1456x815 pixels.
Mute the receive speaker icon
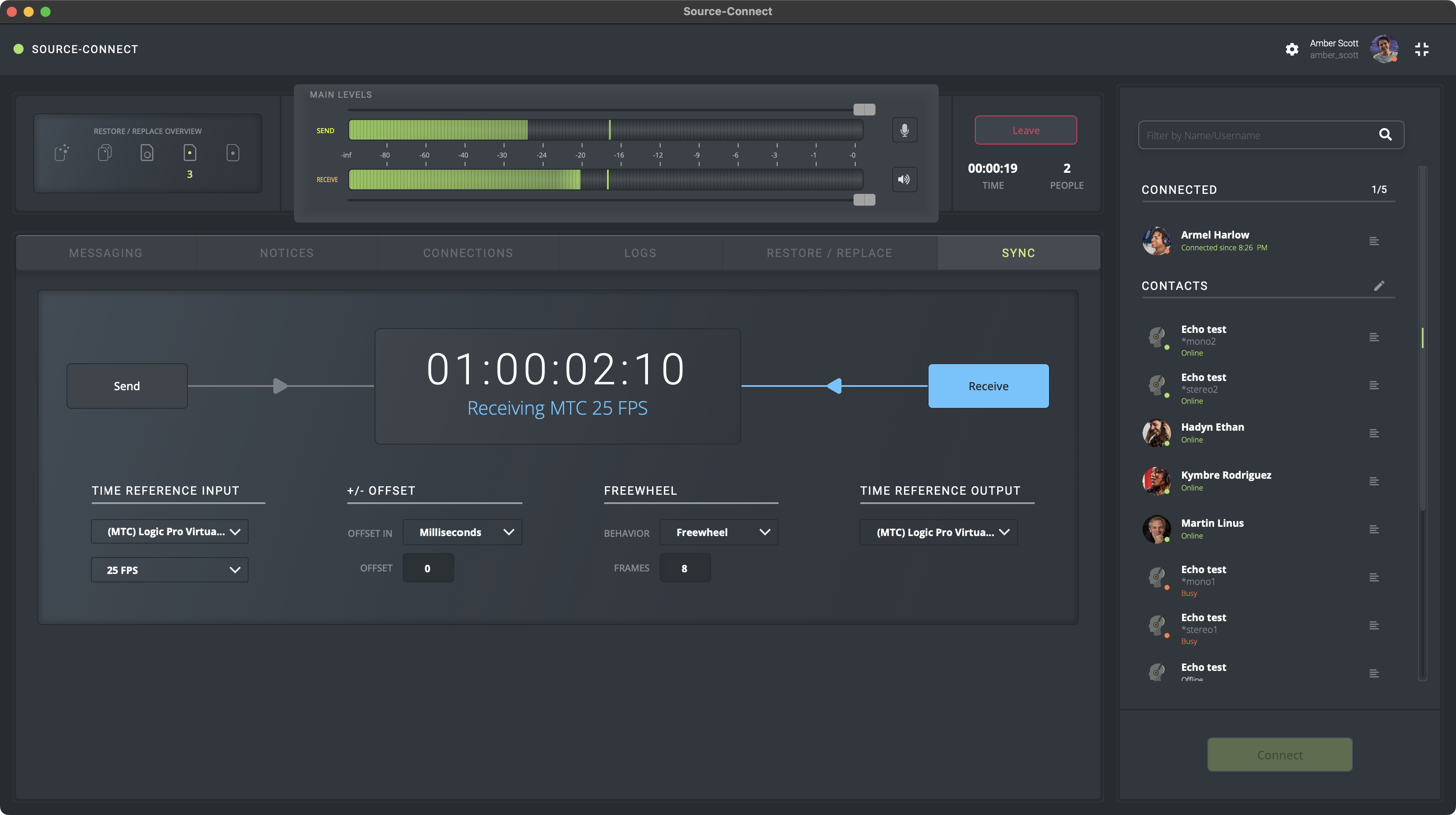[x=905, y=180]
